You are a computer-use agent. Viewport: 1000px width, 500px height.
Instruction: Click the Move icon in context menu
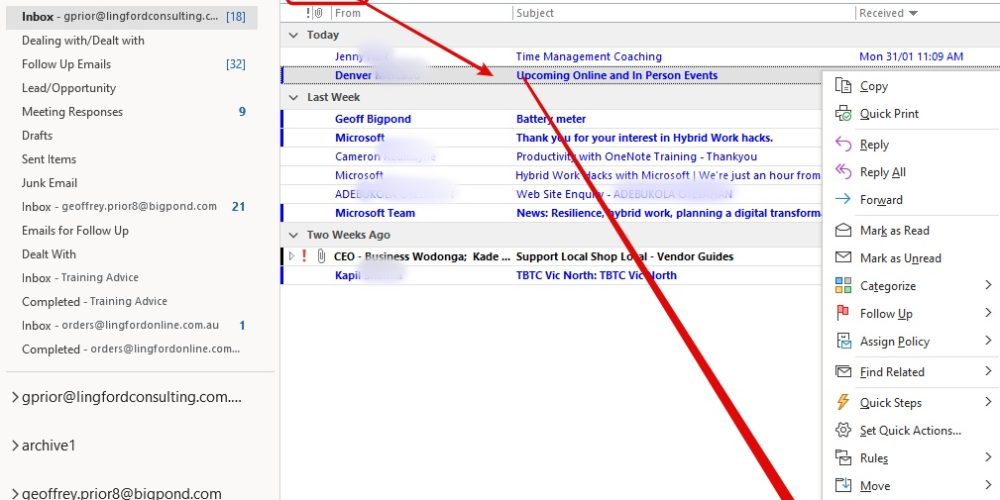click(843, 485)
